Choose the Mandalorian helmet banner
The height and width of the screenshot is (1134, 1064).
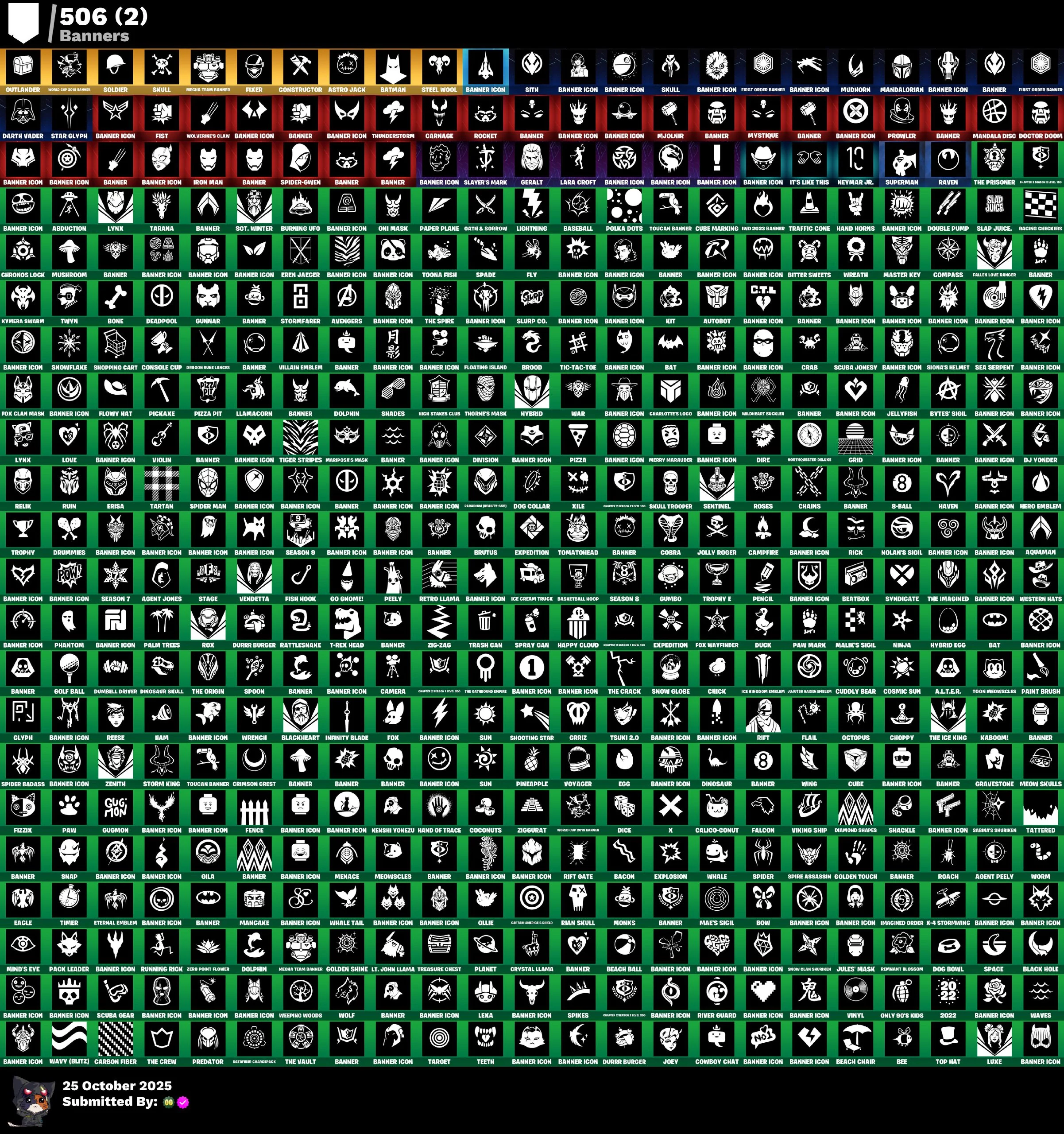pos(901,67)
